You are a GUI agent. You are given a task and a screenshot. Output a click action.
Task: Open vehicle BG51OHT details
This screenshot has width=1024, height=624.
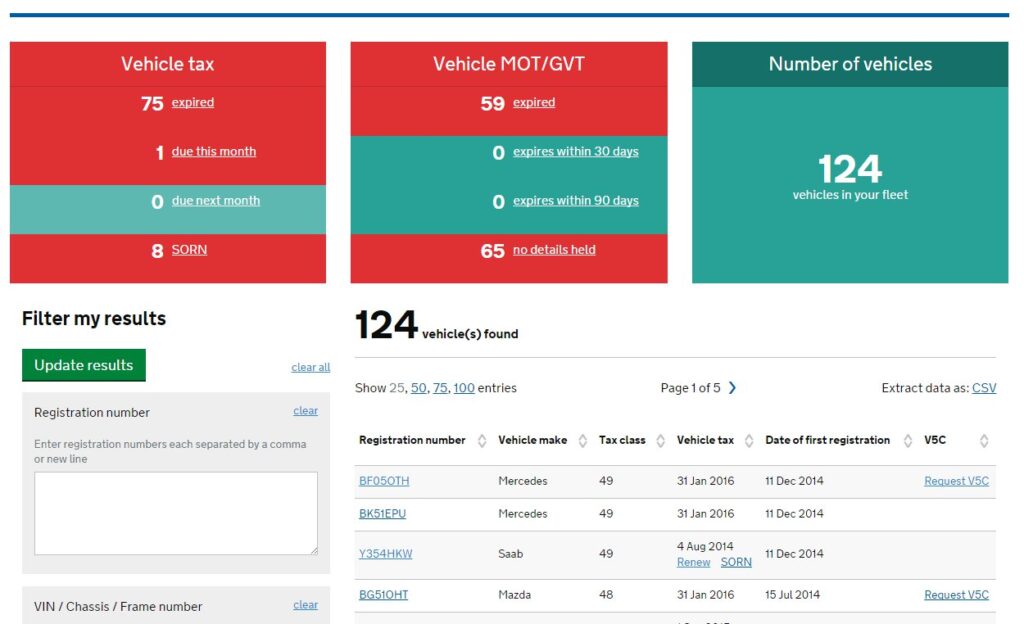[383, 595]
